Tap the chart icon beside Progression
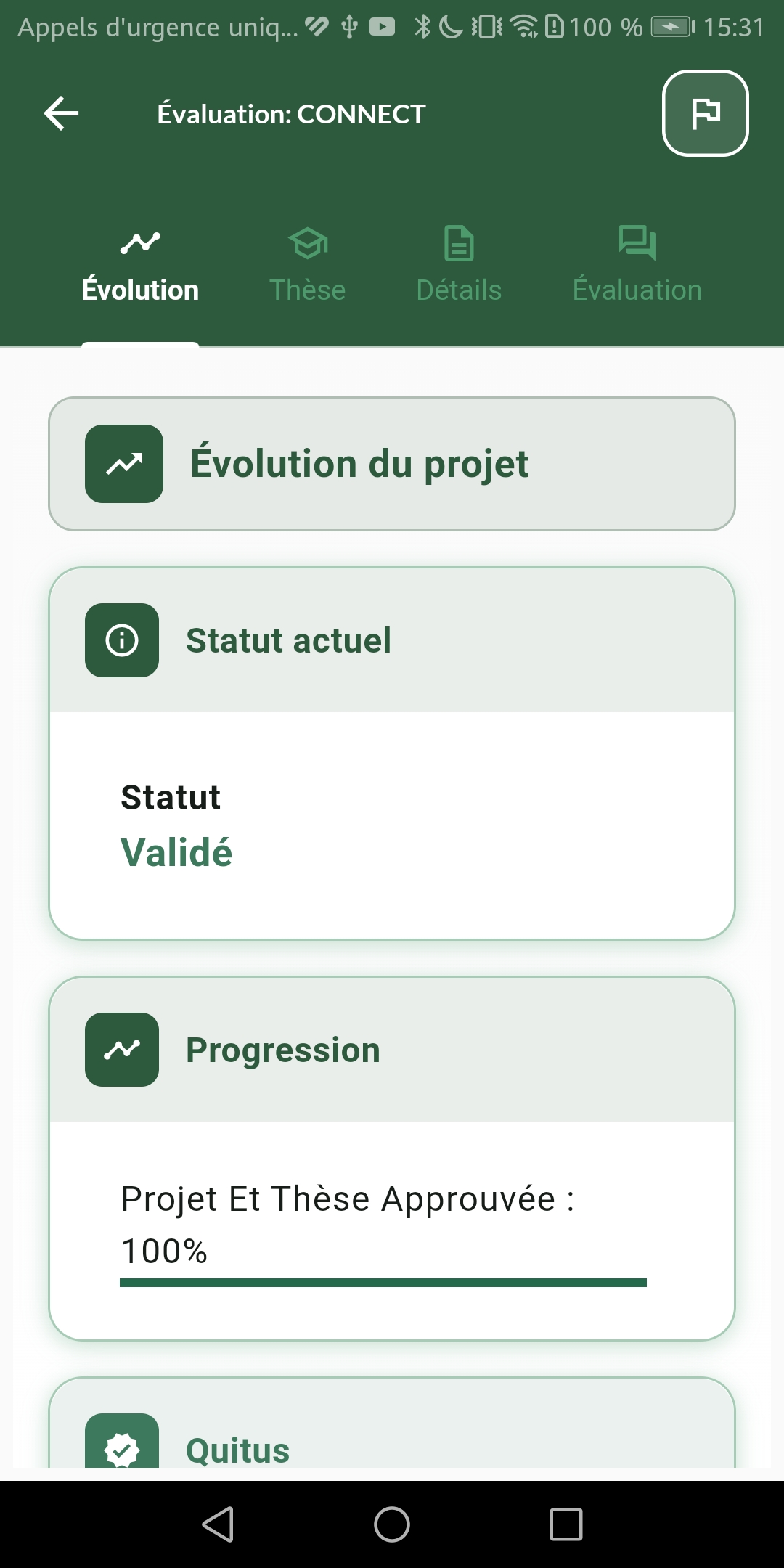This screenshot has height=1568, width=784. click(x=122, y=1050)
